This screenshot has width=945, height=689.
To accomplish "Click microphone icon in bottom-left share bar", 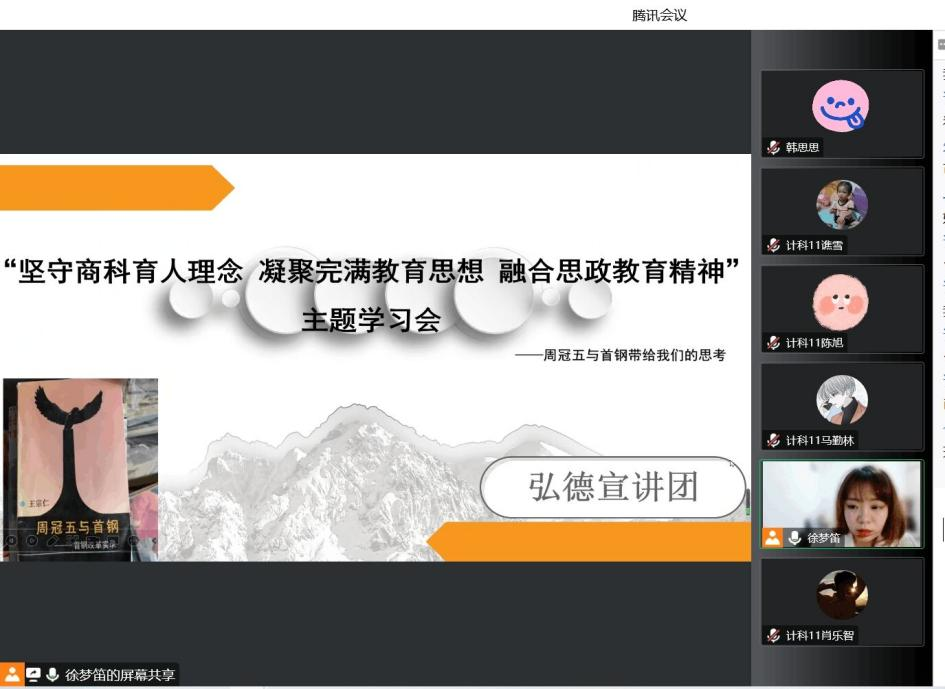I will [x=53, y=675].
